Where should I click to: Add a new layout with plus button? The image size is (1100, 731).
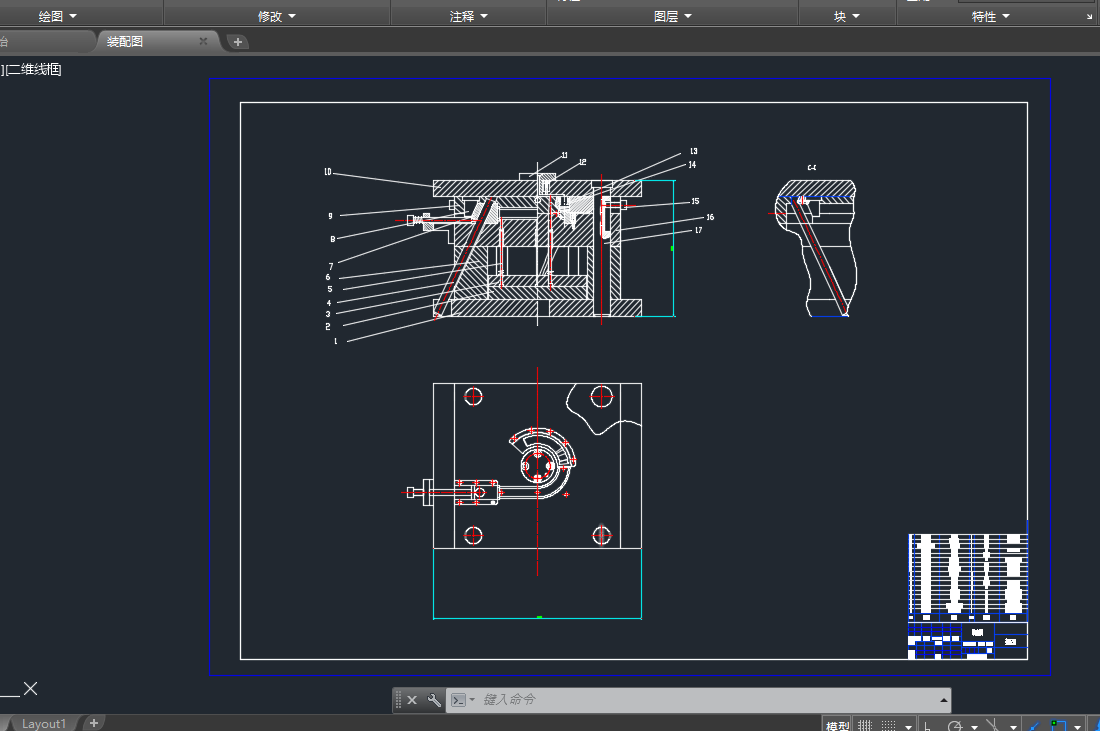point(93,722)
